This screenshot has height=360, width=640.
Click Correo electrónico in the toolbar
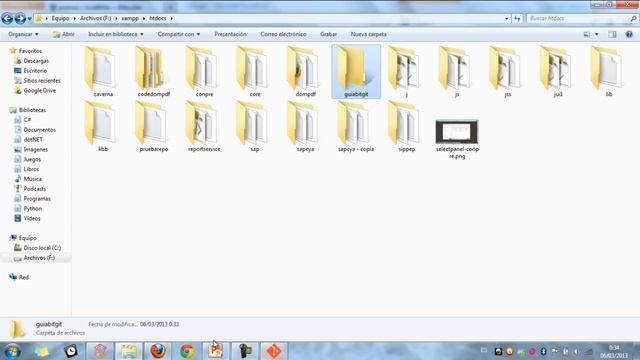[283, 34]
